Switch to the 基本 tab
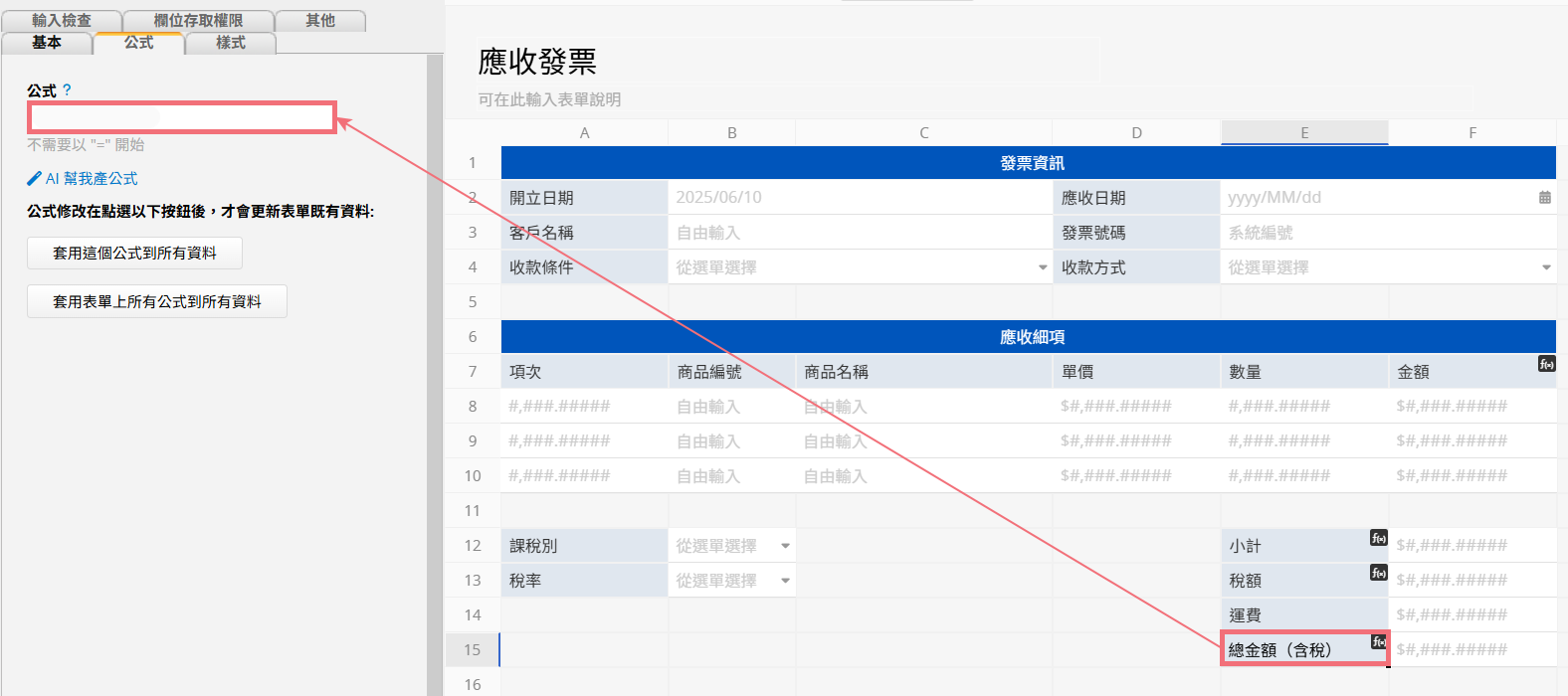Screen dimensions: 1568x696 pyautogui.click(x=47, y=43)
